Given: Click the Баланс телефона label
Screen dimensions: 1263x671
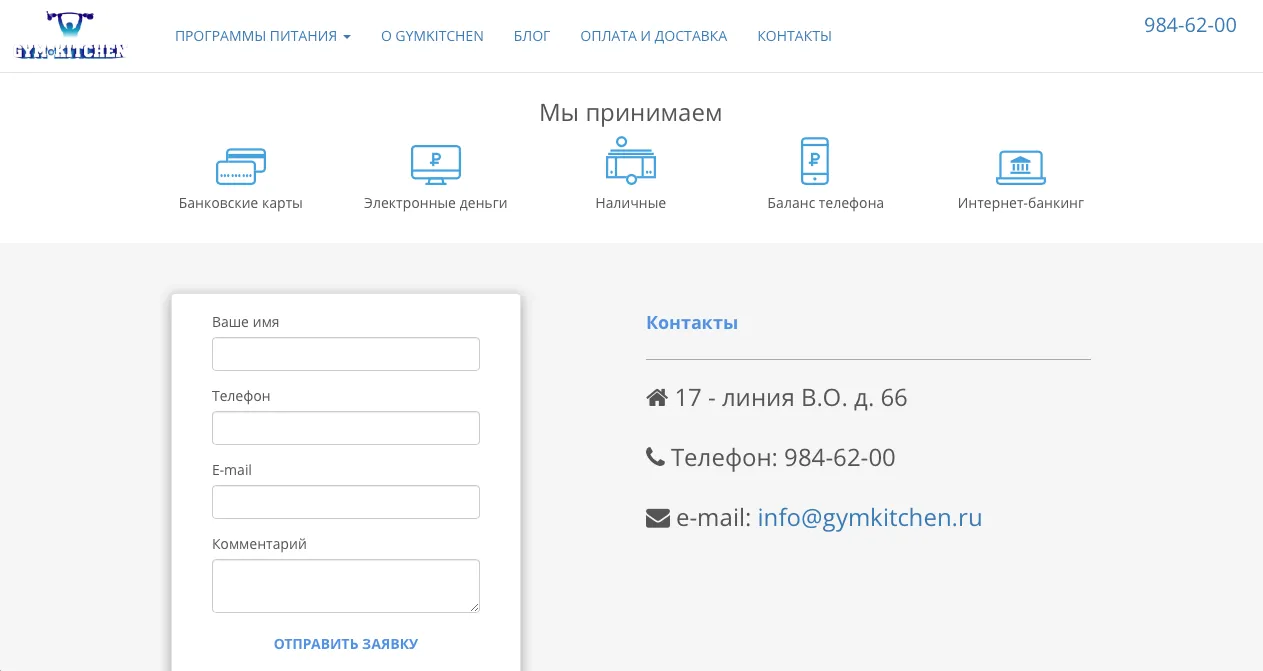Looking at the screenshot, I should [826, 203].
